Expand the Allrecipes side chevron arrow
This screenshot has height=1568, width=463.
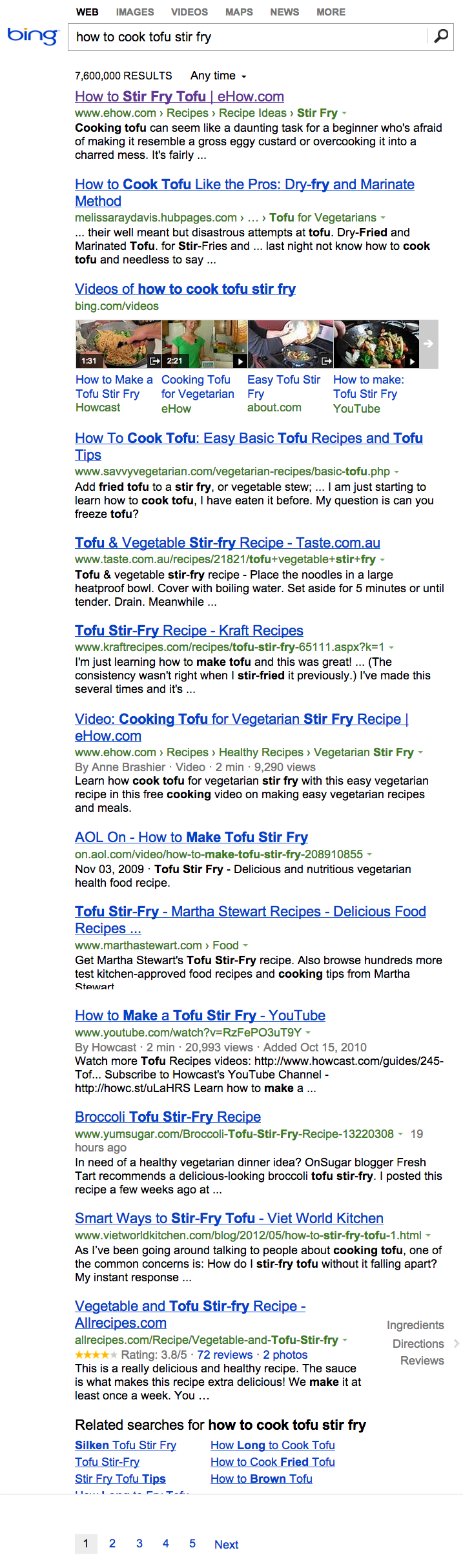click(x=457, y=1343)
